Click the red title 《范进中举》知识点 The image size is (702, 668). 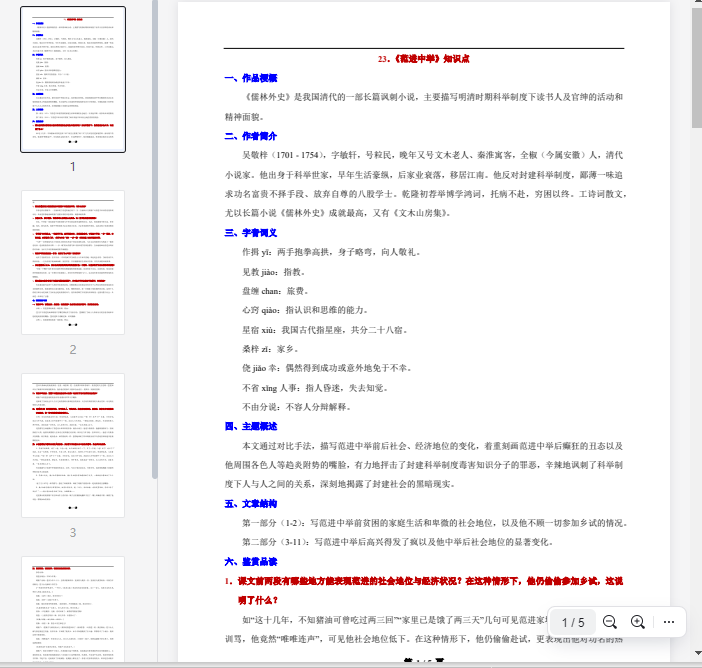423,59
